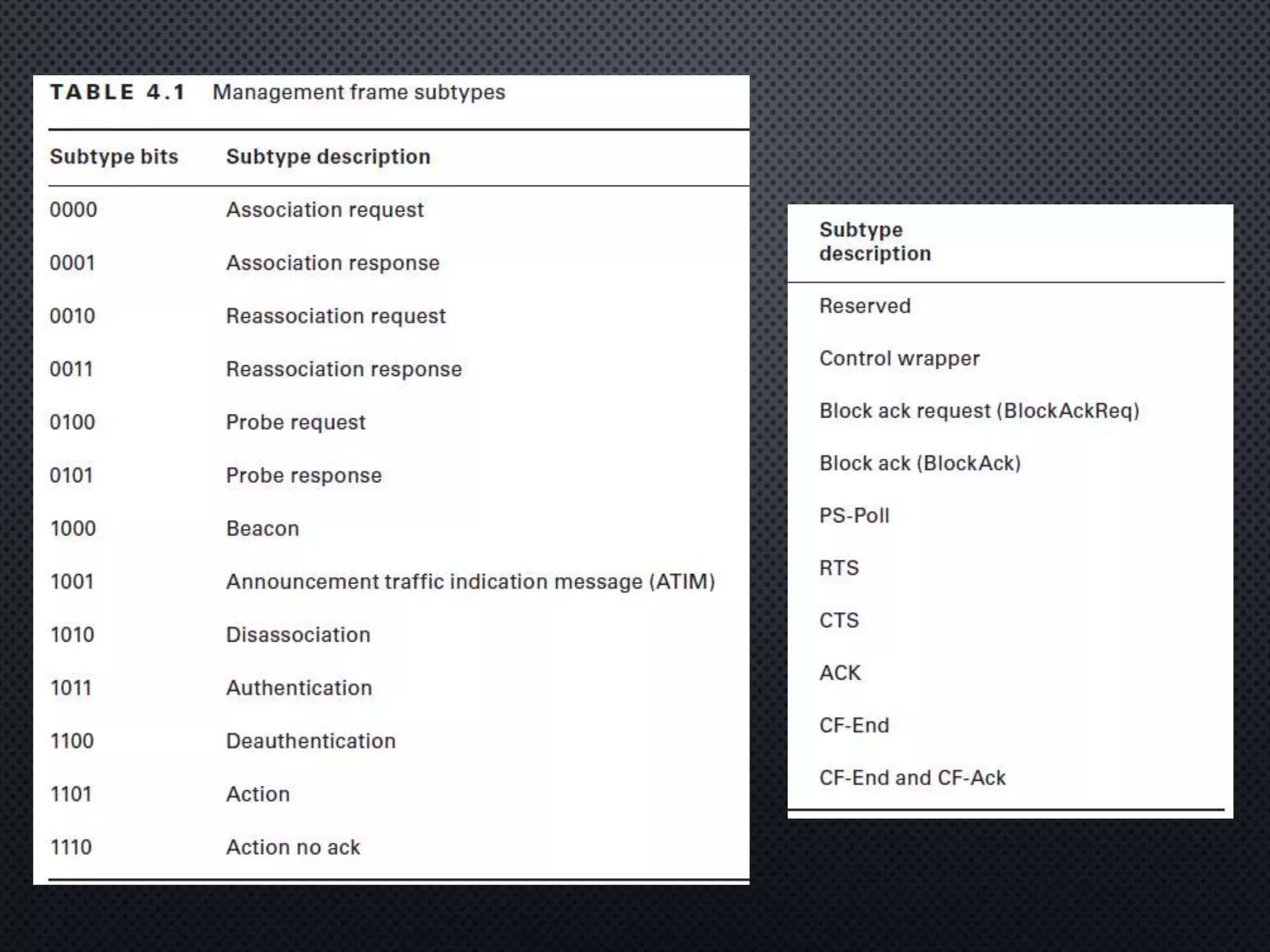Select the Disassociation row
The image size is (1270, 952).
pos(298,635)
